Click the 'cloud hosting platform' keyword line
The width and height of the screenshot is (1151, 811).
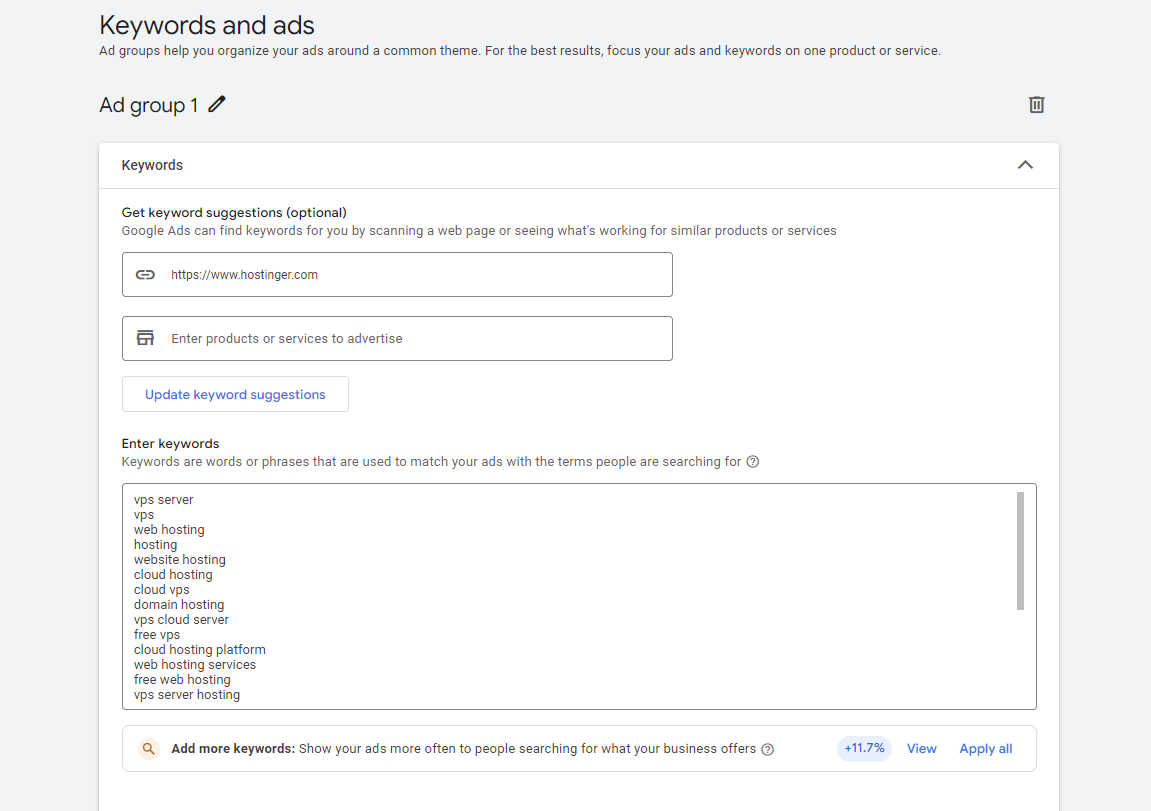click(x=200, y=650)
